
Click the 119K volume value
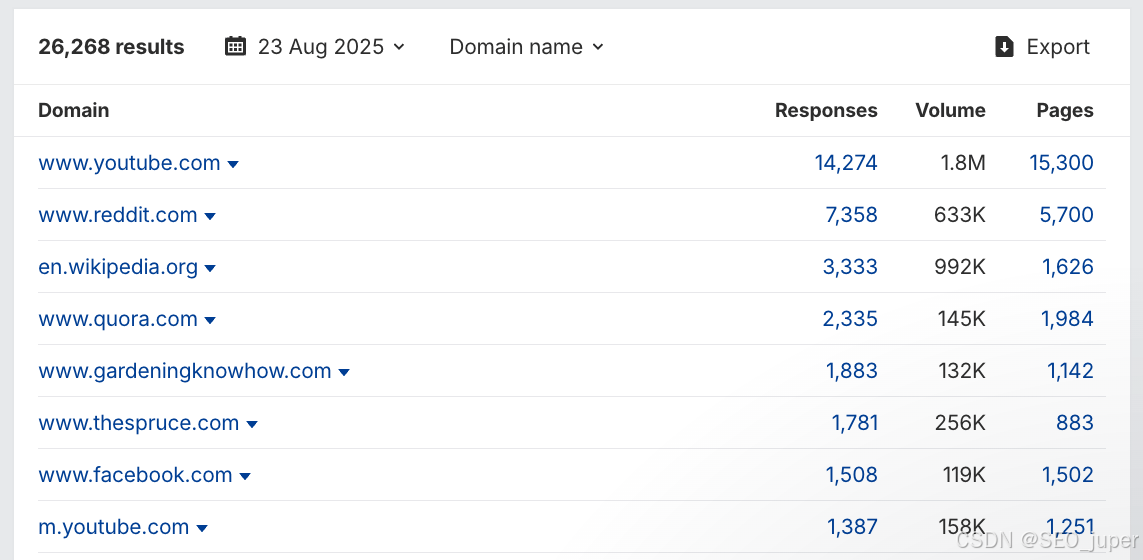[963, 475]
